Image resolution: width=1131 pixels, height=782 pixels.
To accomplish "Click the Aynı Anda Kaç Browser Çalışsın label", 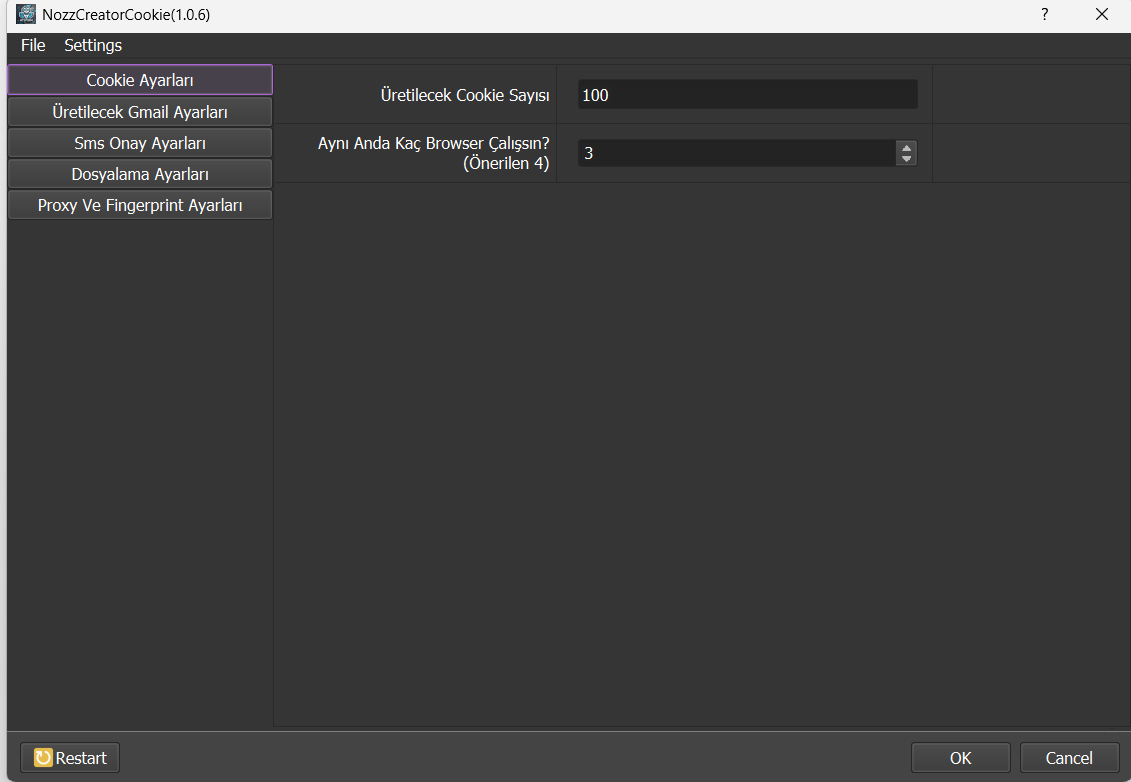I will [x=434, y=153].
